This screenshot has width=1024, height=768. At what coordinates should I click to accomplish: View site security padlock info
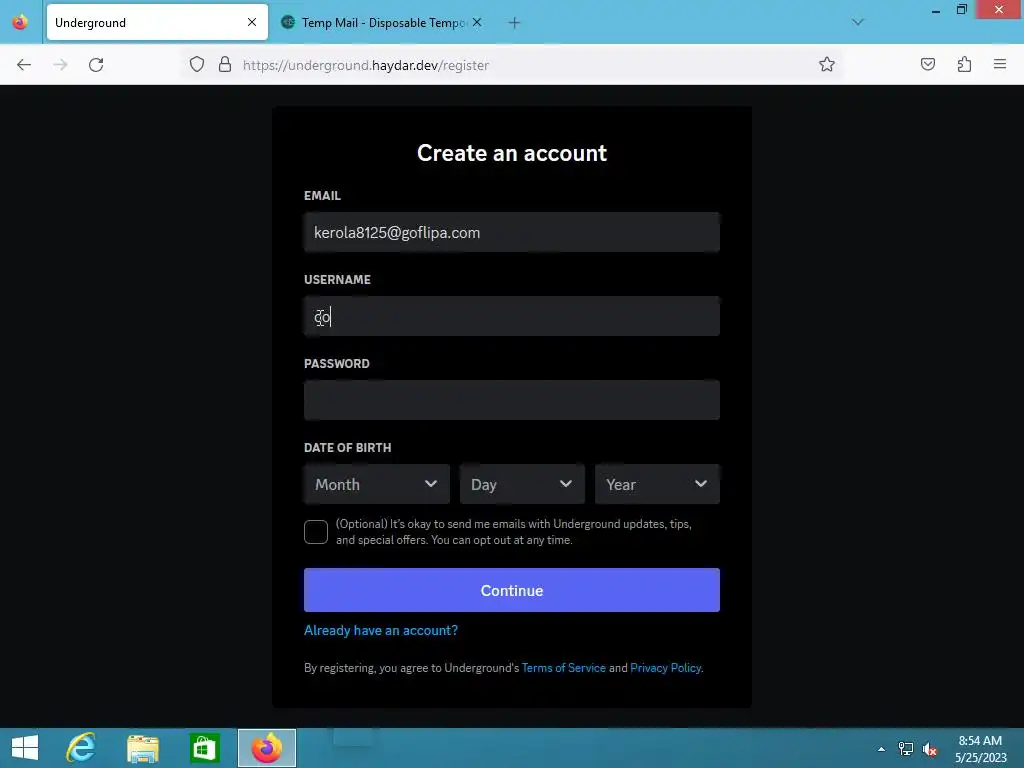[225, 65]
